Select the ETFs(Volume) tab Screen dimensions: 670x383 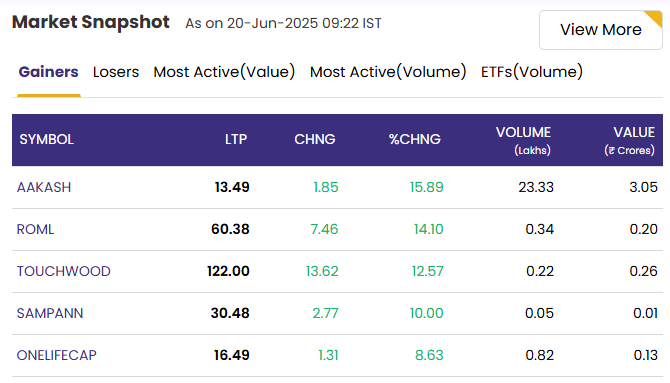coord(532,72)
